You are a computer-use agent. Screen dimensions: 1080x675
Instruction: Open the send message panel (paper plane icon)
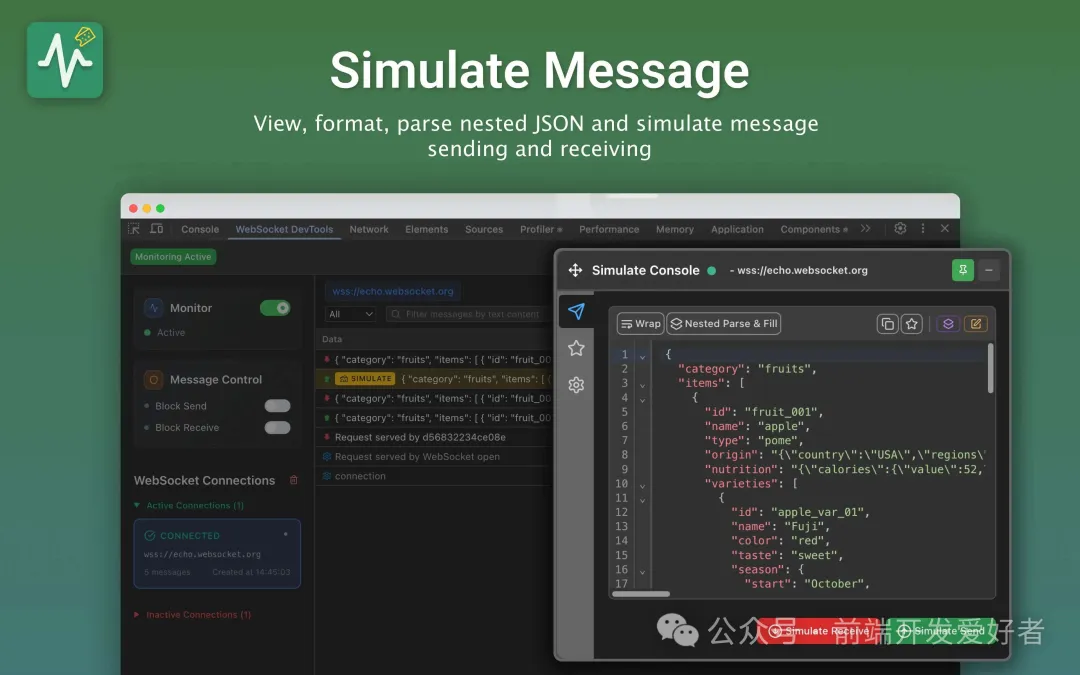point(576,311)
